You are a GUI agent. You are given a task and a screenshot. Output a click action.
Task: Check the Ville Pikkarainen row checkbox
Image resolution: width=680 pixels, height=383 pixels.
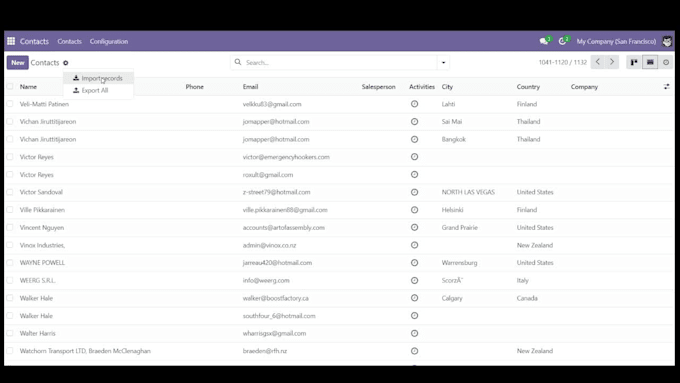pyautogui.click(x=10, y=210)
